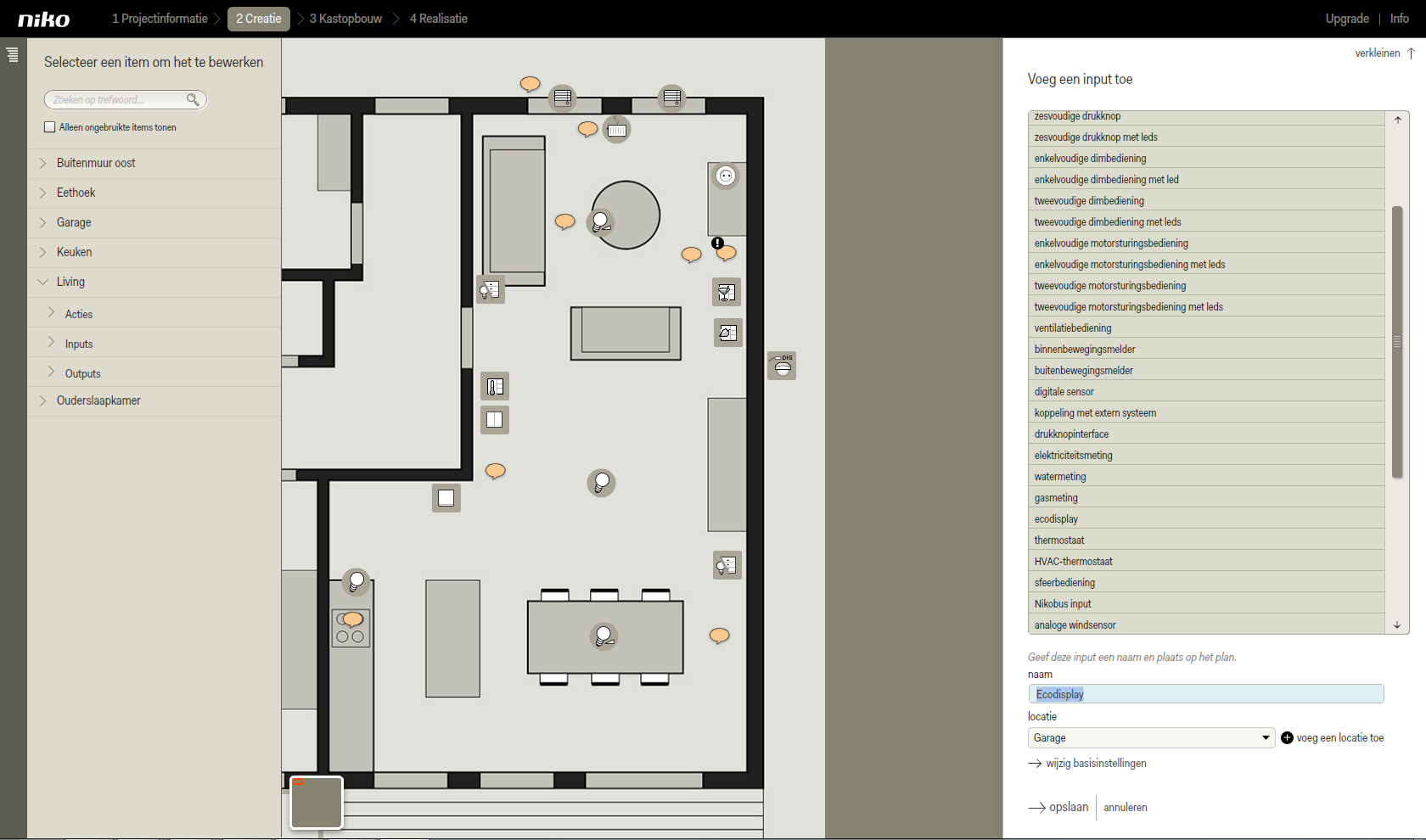The width and height of the screenshot is (1426, 840).
Task: Go to the 4 Realisatie step
Action: (x=439, y=19)
